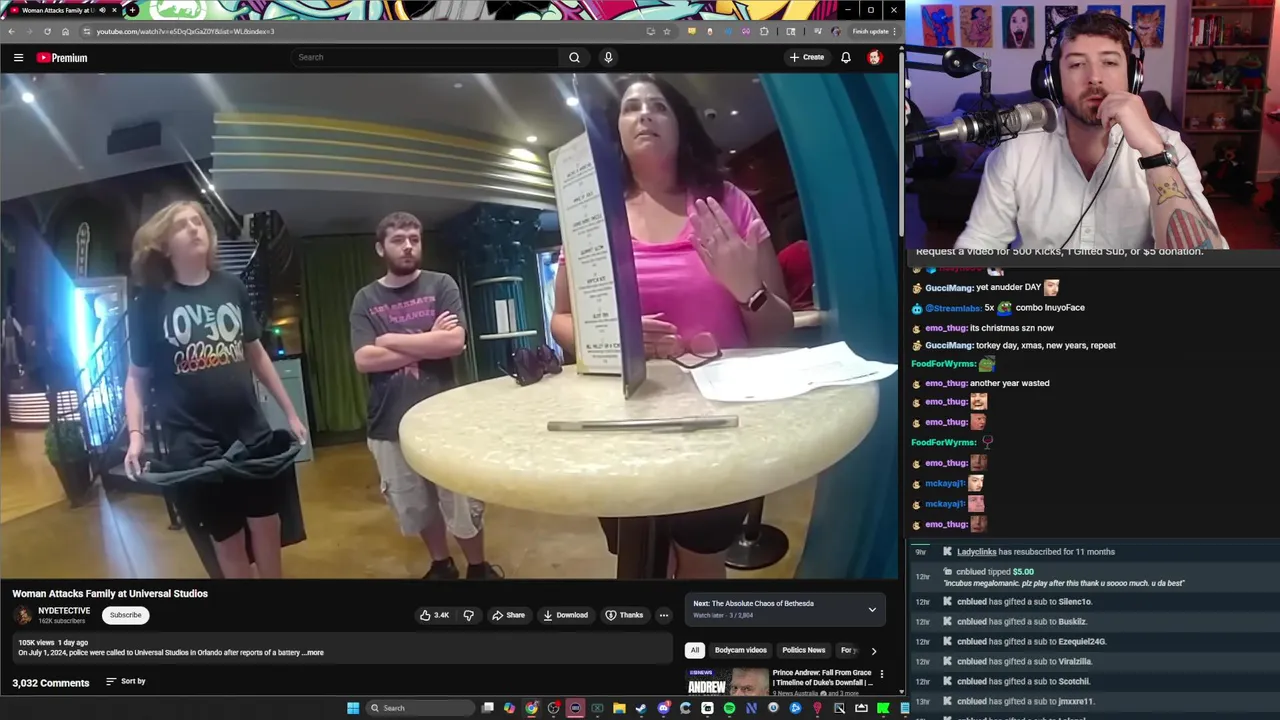Open the Prince Andrew video thumbnail
Image resolution: width=1280 pixels, height=720 pixels.
coord(726,681)
